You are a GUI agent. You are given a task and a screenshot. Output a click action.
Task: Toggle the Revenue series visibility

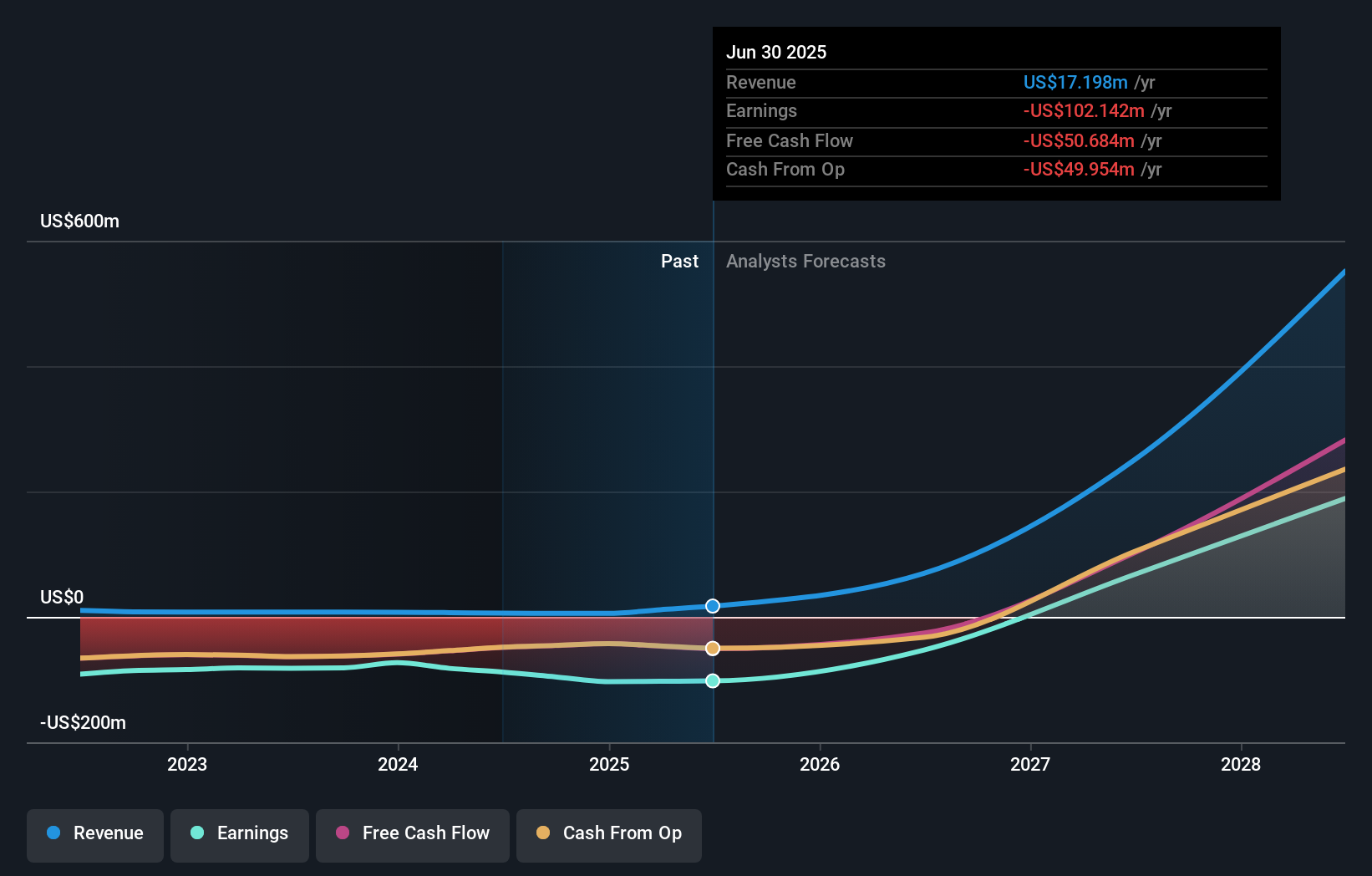[94, 833]
